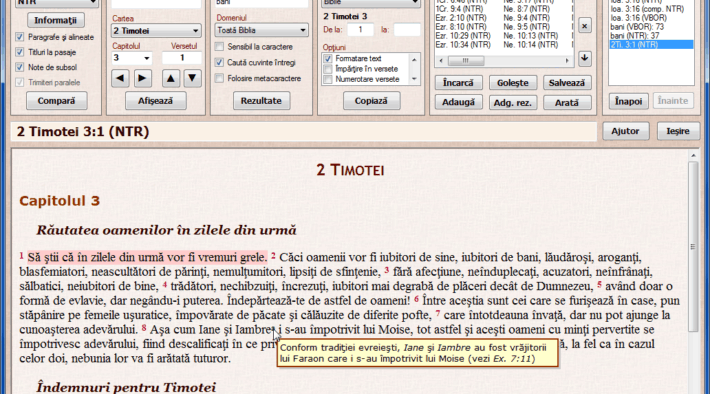This screenshot has width=710, height=394.
Task: Toggle Formatare text option
Action: tap(328, 58)
